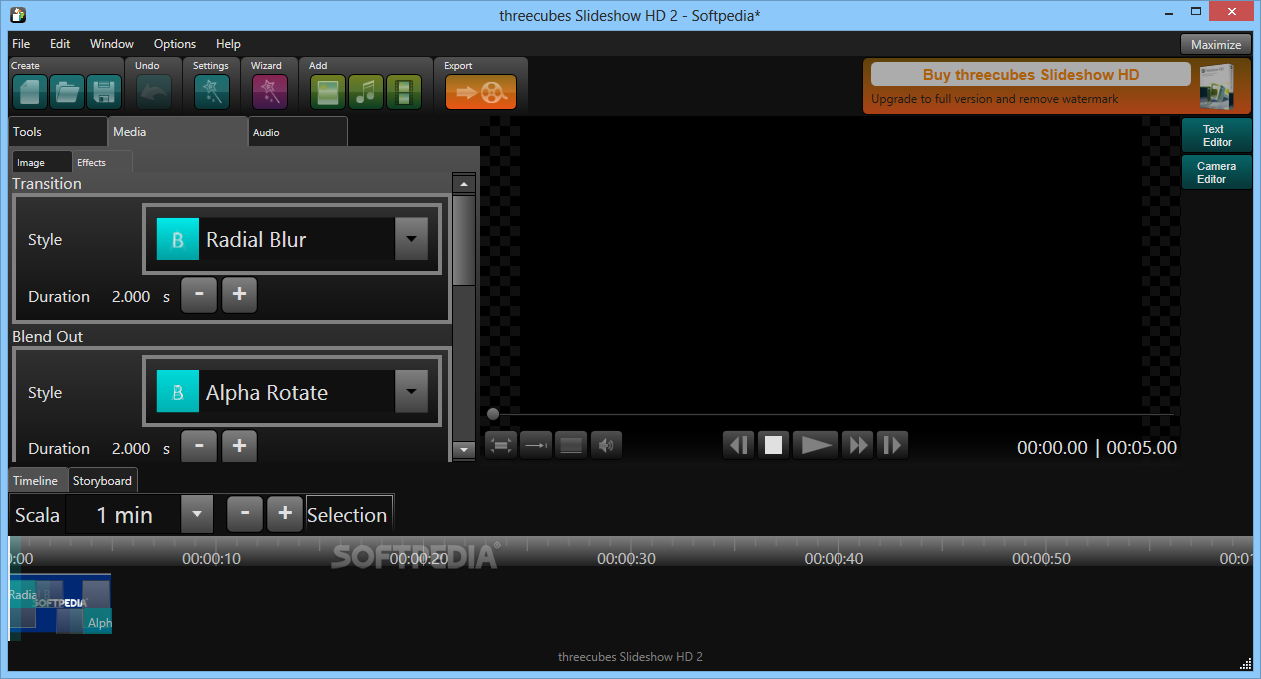Select the Image sub-tab
1261x679 pixels.
[x=42, y=162]
